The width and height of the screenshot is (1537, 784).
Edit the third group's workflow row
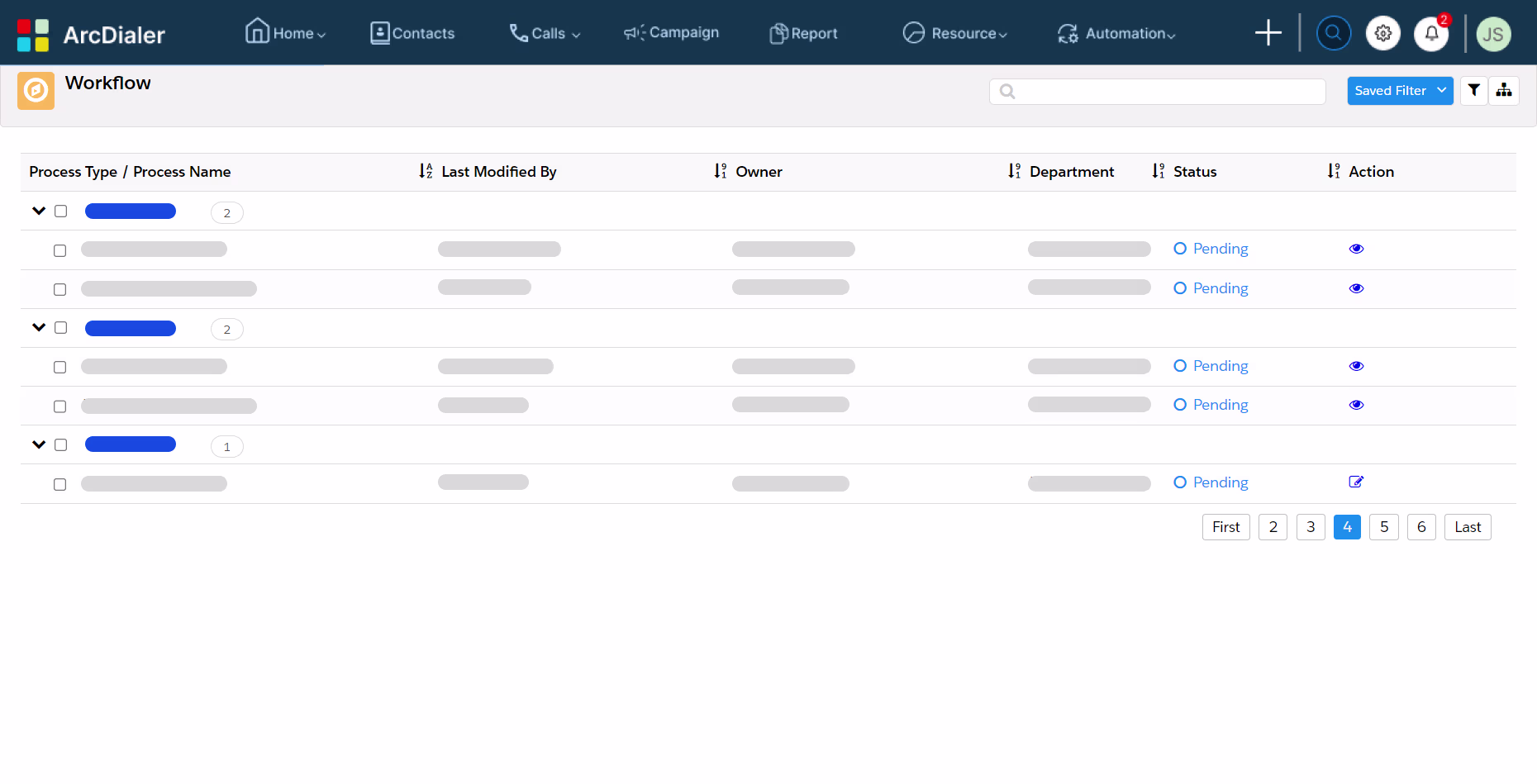[1356, 482]
